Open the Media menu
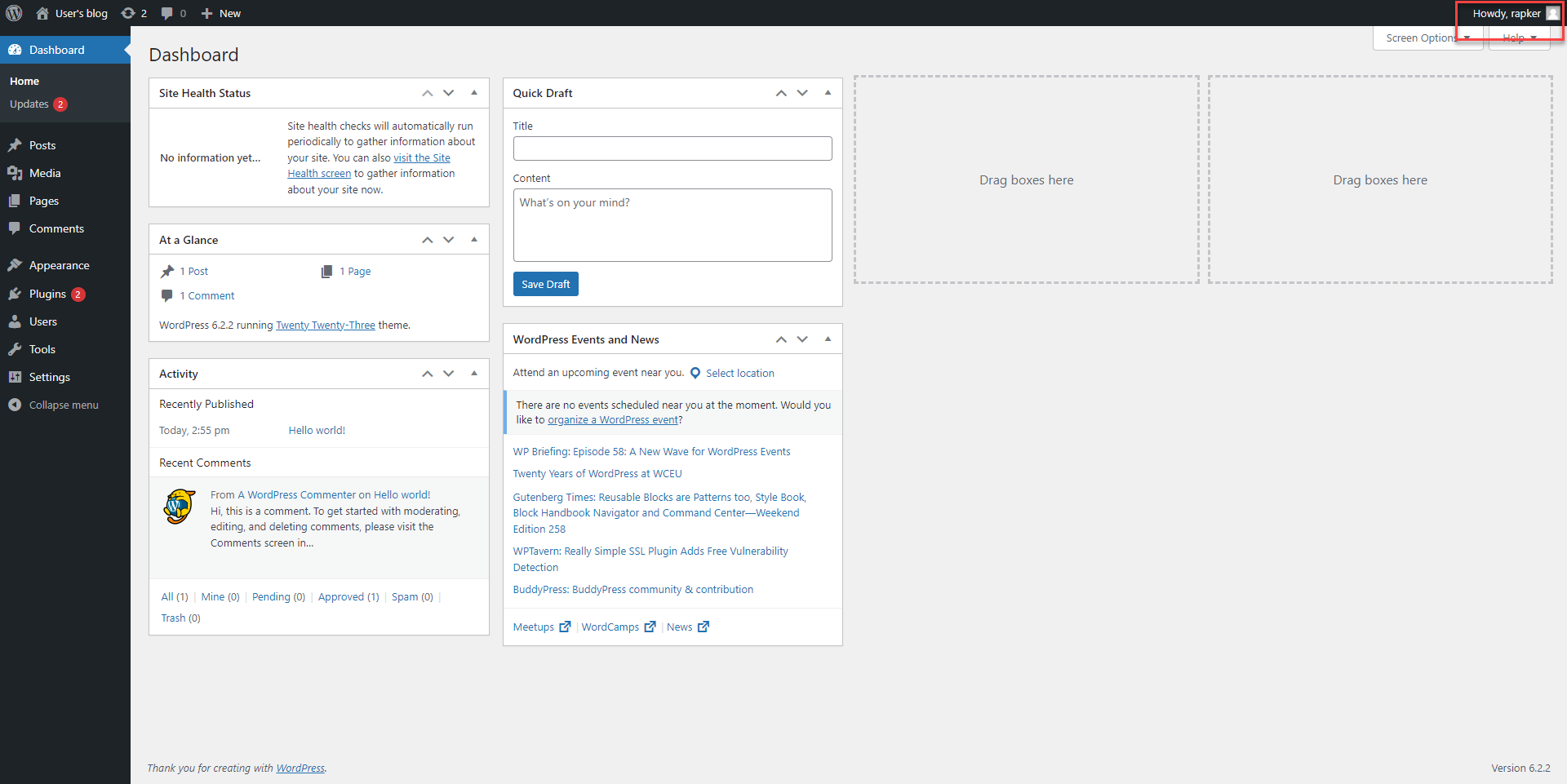 65,173
